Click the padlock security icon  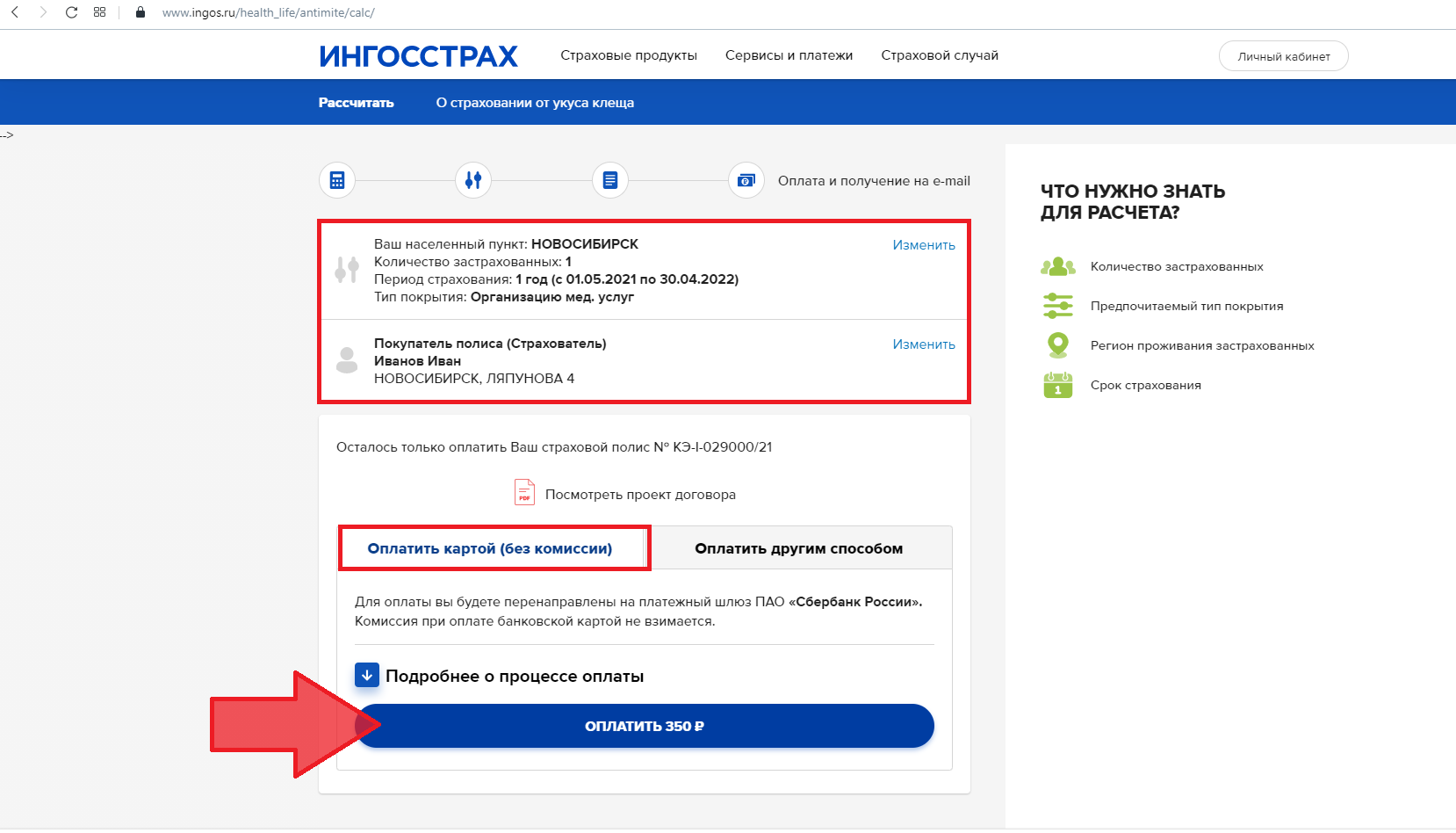click(x=140, y=12)
